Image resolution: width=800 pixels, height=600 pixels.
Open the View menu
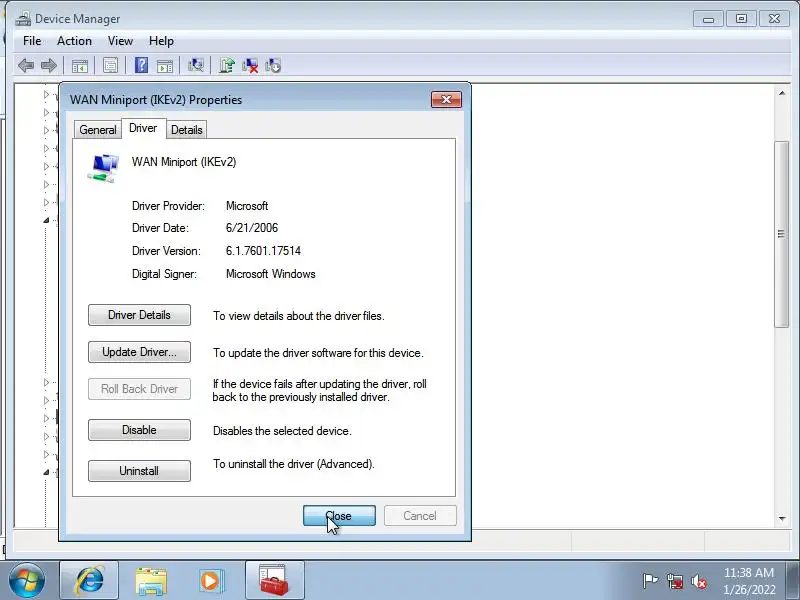pyautogui.click(x=120, y=41)
